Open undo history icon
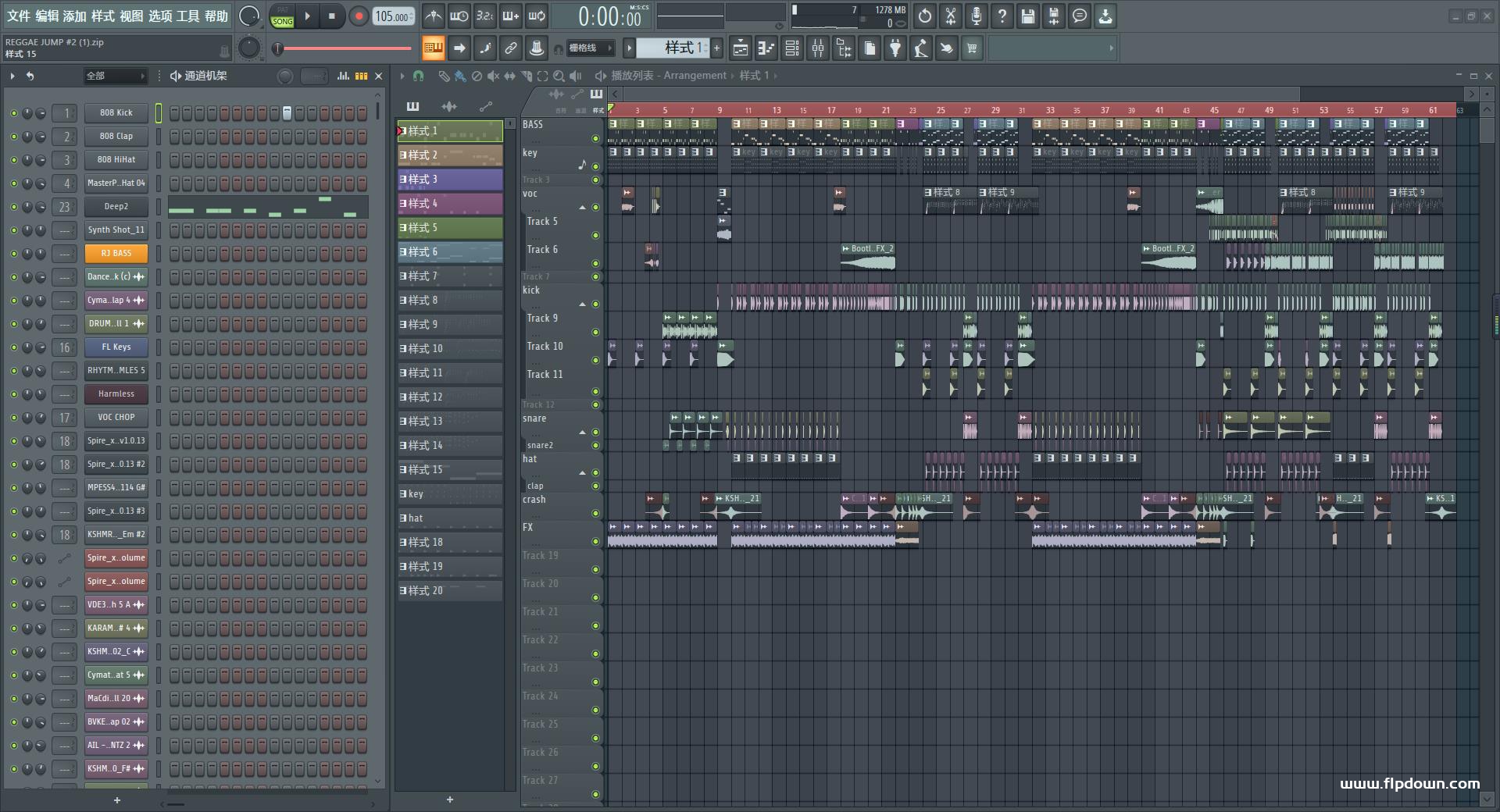The height and width of the screenshot is (812, 1500). [925, 16]
